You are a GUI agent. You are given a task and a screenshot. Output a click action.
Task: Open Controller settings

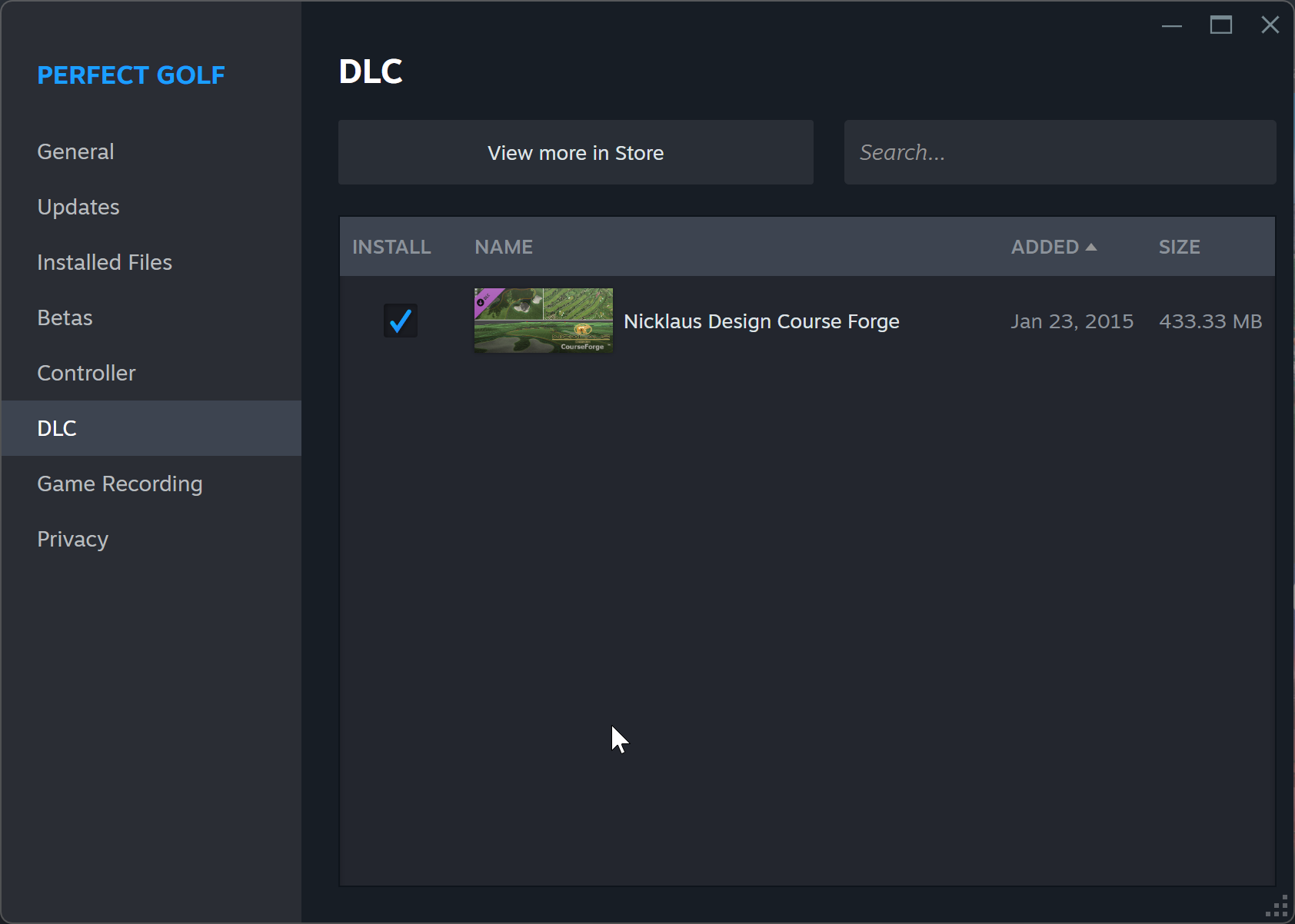pos(86,373)
